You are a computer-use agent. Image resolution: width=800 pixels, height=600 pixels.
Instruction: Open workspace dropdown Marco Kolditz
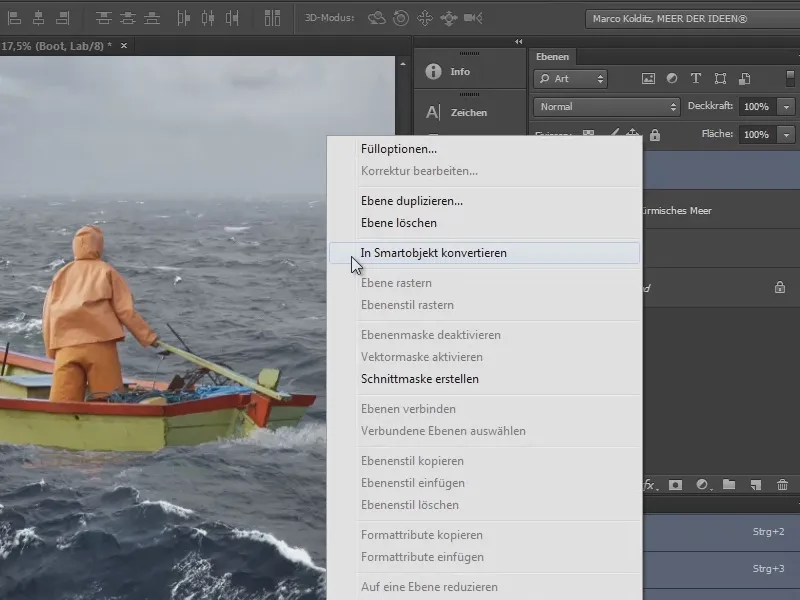pyautogui.click(x=692, y=19)
